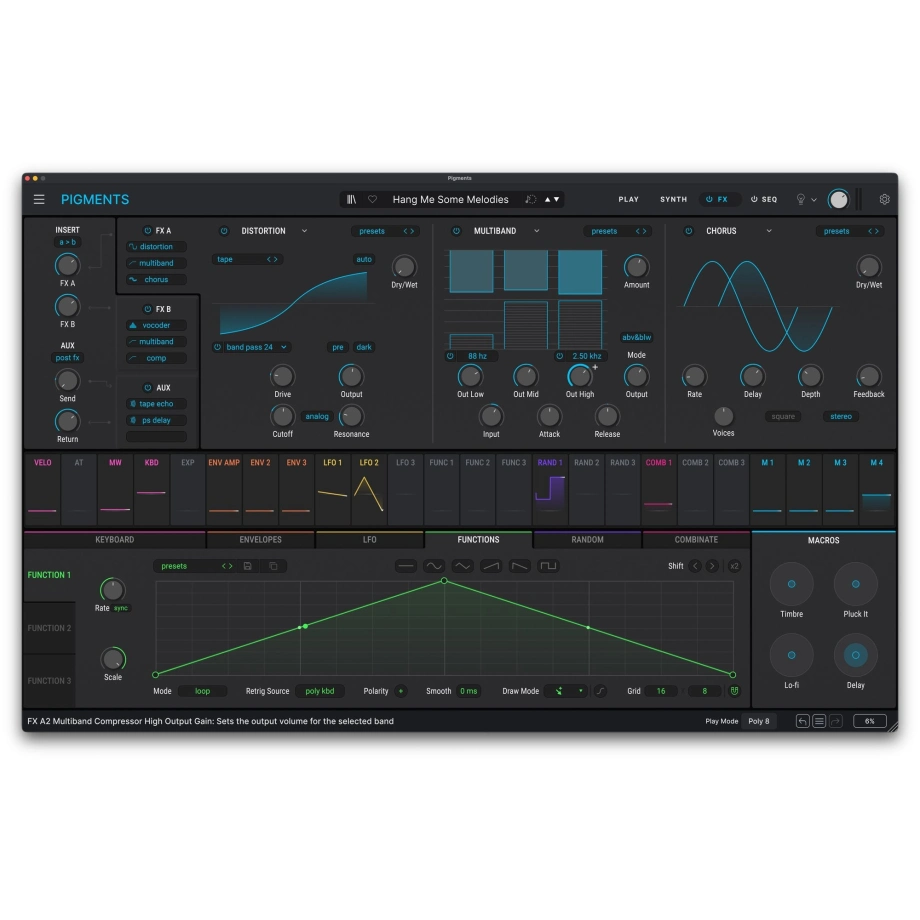920x920 pixels.
Task: Toggle the Chorus effect power button
Action: click(689, 231)
